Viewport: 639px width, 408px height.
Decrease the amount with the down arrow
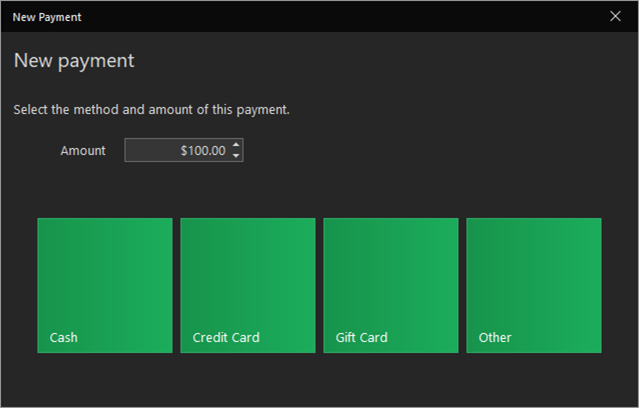pos(236,156)
